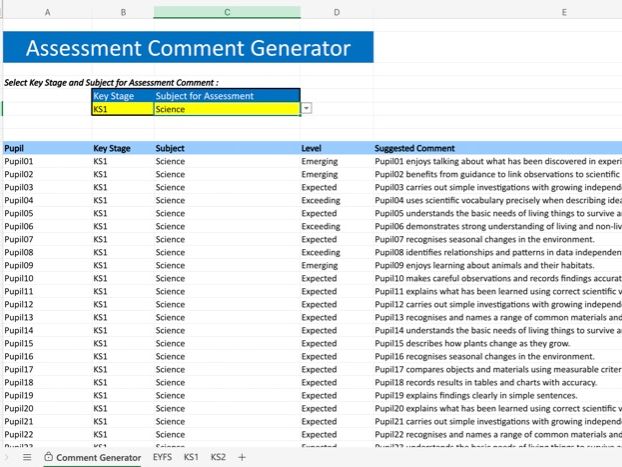This screenshot has width=622, height=467.
Task: Select Pupil19's 'explains findings clearly' comment
Action: [497, 396]
